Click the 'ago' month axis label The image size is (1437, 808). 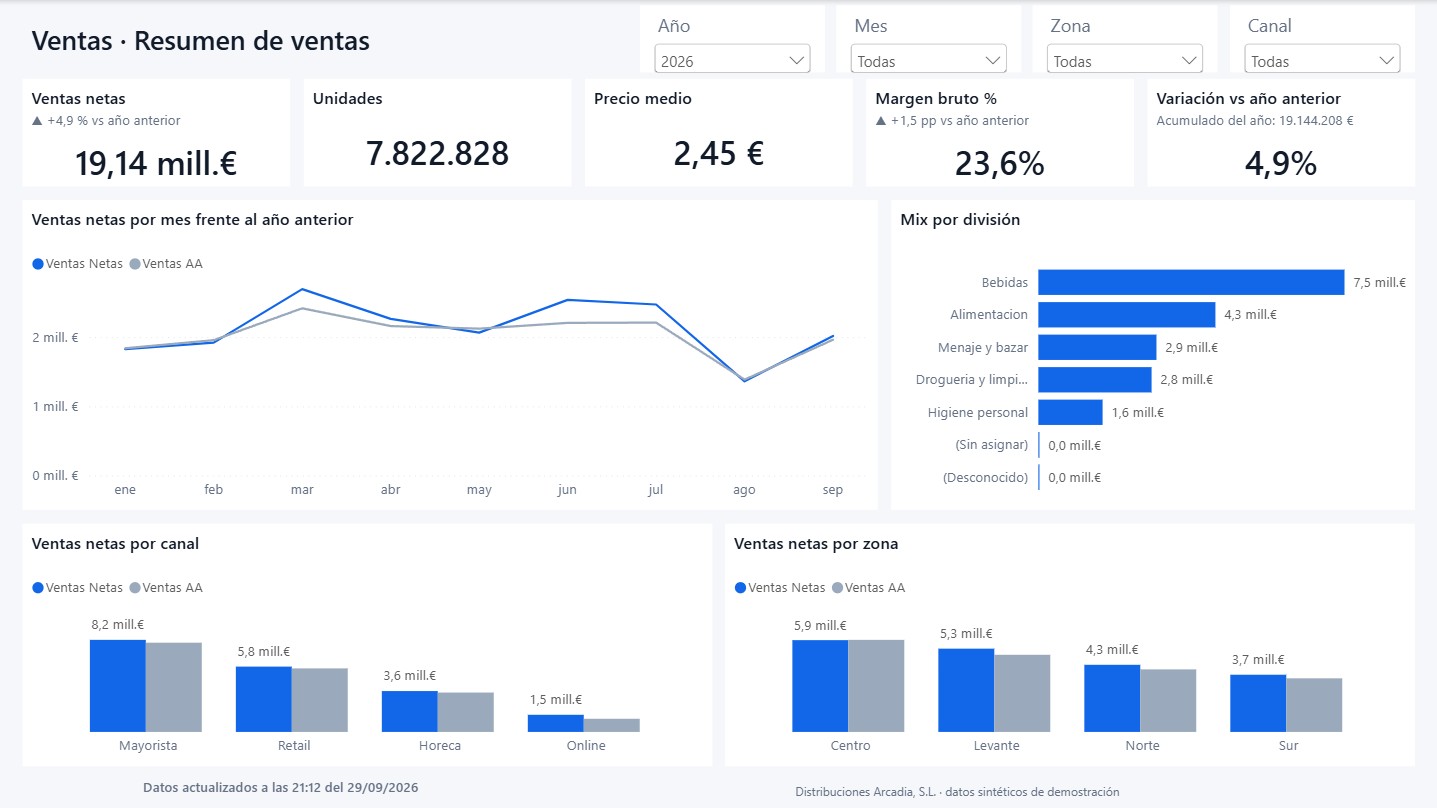744,490
